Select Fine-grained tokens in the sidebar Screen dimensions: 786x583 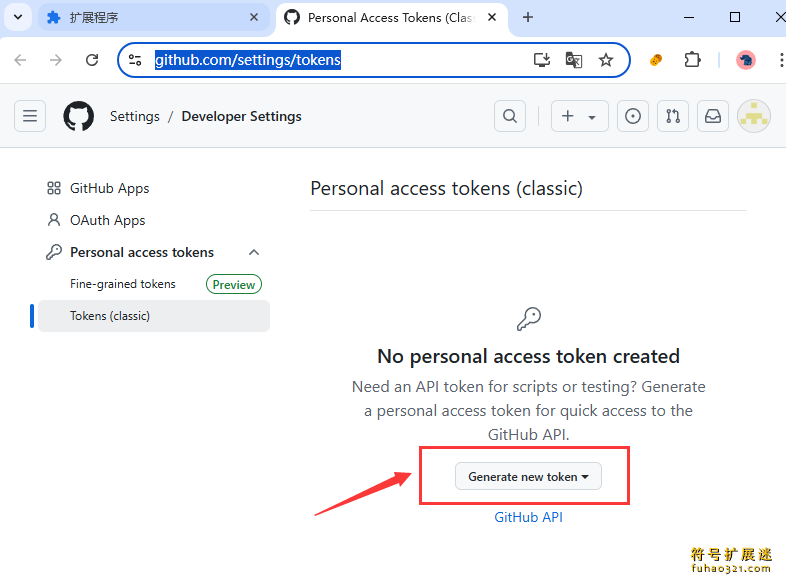pyautogui.click(x=123, y=284)
